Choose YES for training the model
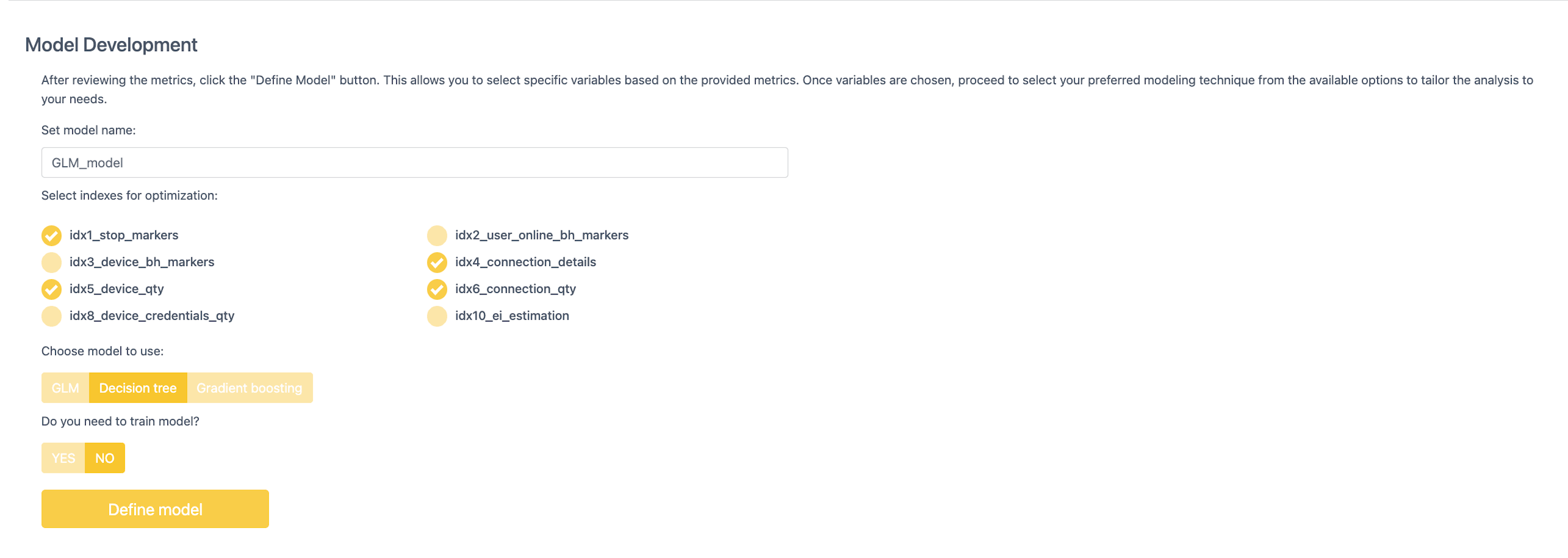 [63, 458]
